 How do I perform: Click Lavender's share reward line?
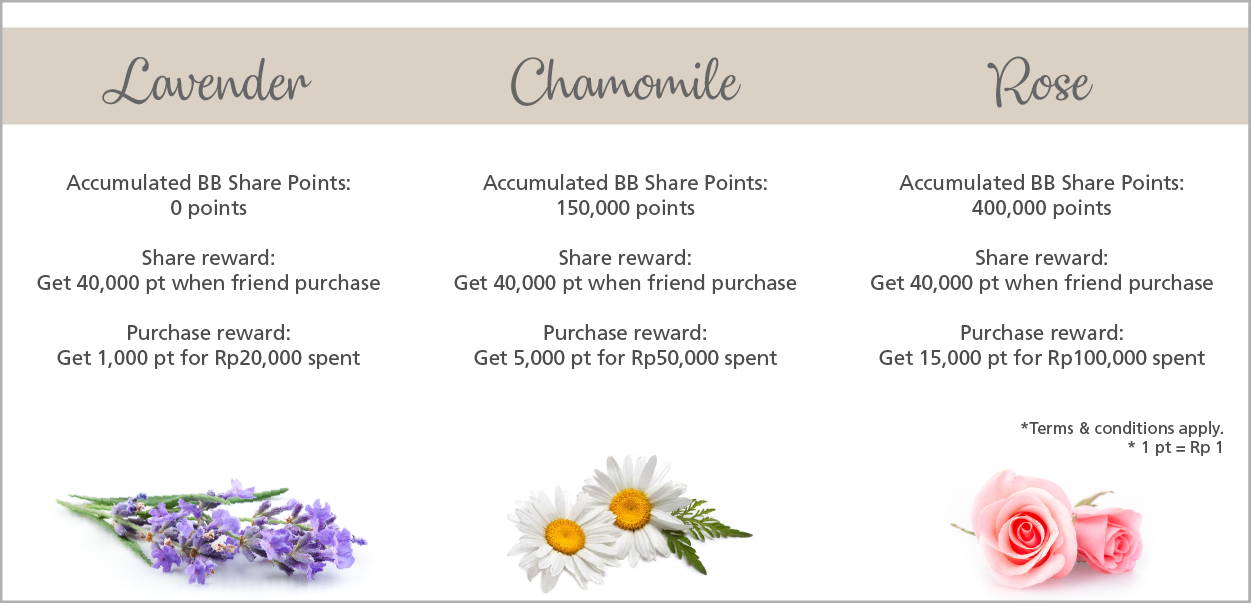209,283
